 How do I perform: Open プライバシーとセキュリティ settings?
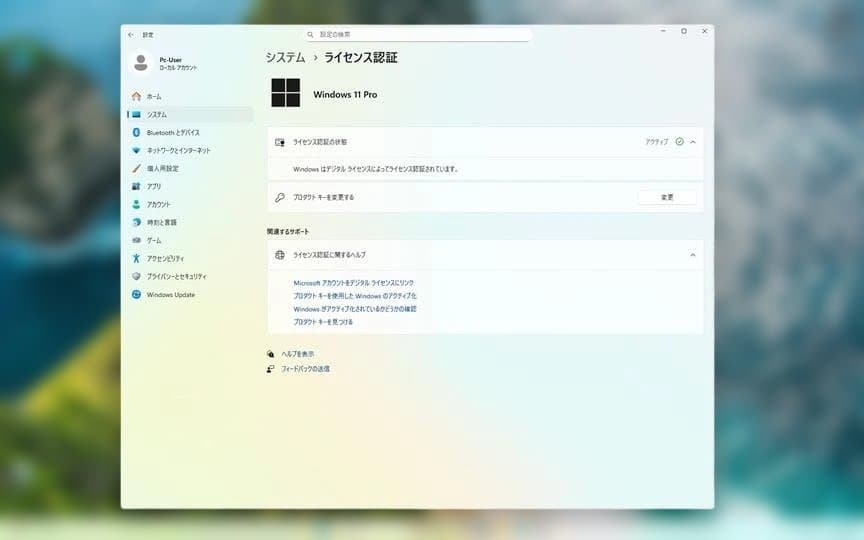(176, 276)
